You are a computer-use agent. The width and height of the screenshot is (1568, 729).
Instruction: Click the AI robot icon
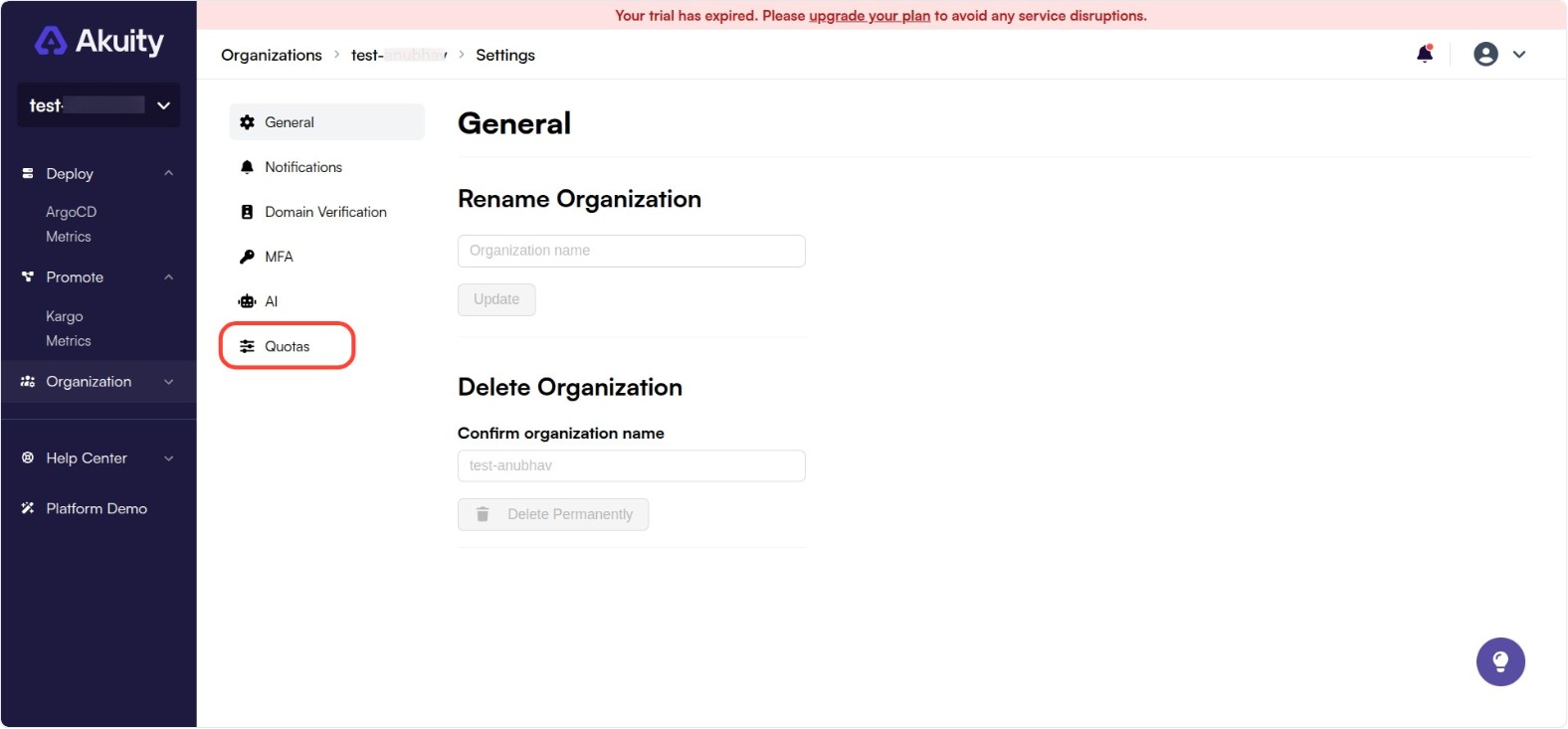pyautogui.click(x=247, y=301)
